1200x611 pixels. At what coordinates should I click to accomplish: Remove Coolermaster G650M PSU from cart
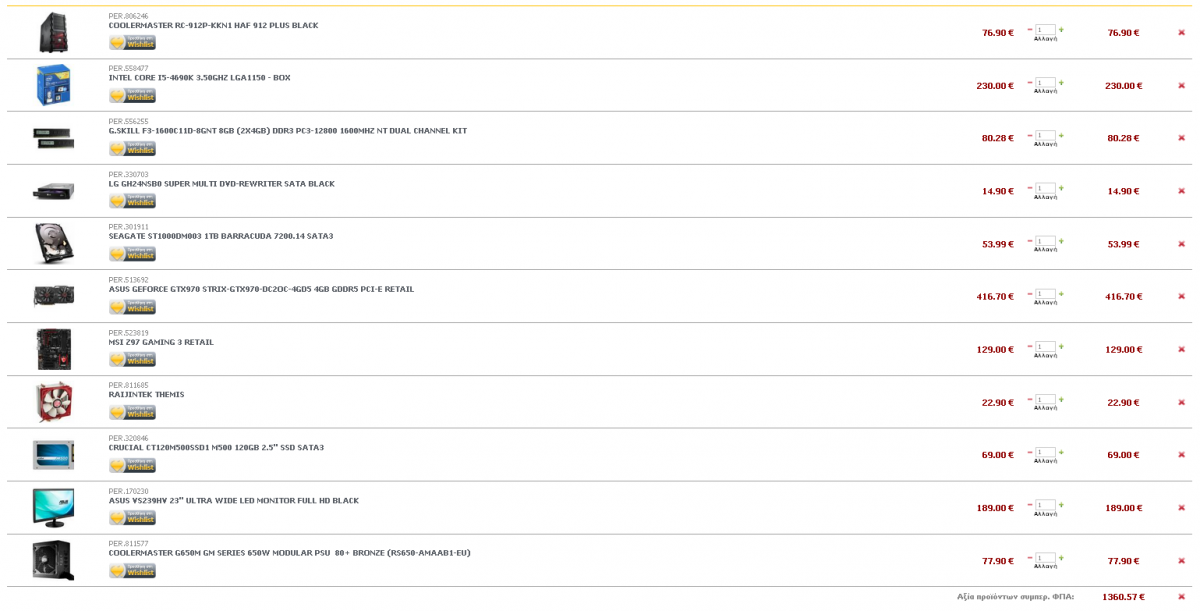(x=1181, y=561)
